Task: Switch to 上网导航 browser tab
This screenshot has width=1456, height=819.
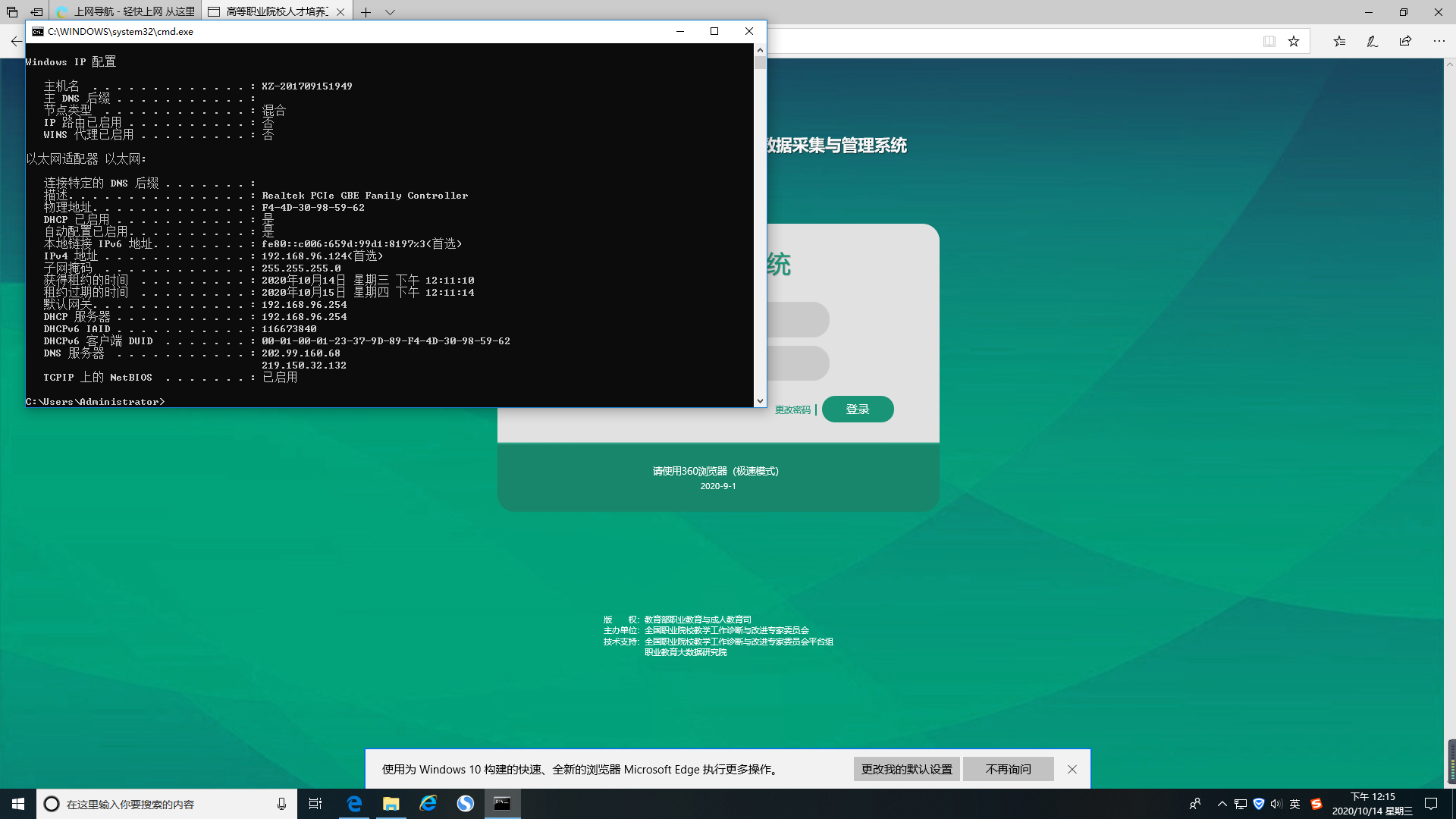Action: 125,12
